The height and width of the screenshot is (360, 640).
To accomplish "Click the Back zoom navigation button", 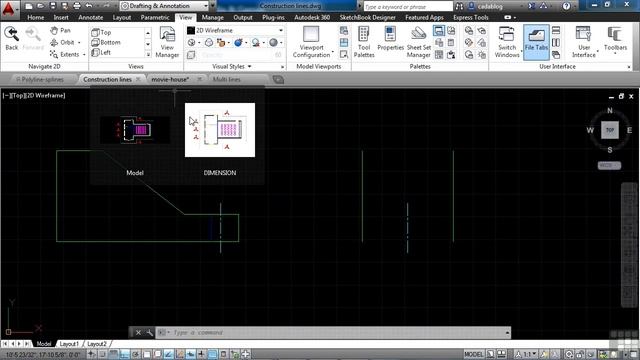I will pyautogui.click(x=11, y=39).
